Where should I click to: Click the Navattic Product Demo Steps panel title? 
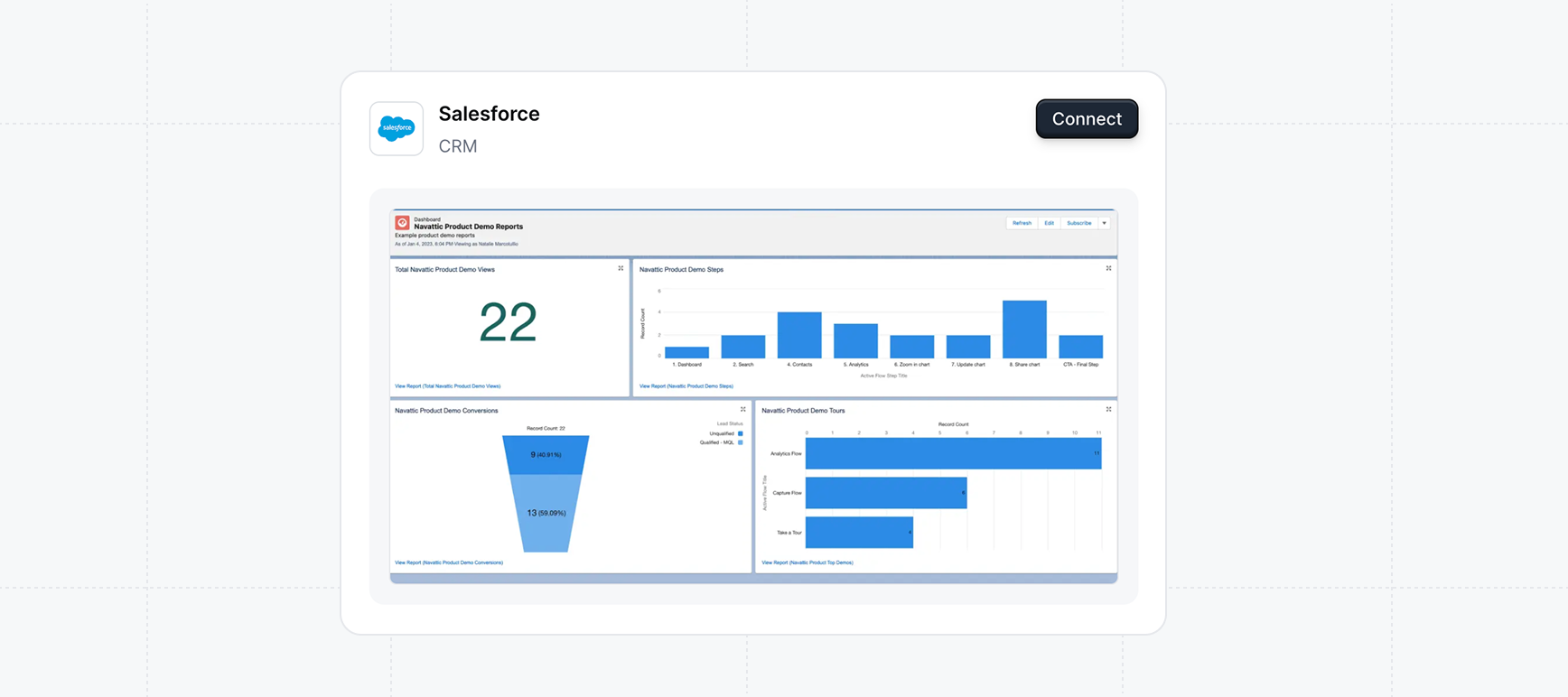681,269
